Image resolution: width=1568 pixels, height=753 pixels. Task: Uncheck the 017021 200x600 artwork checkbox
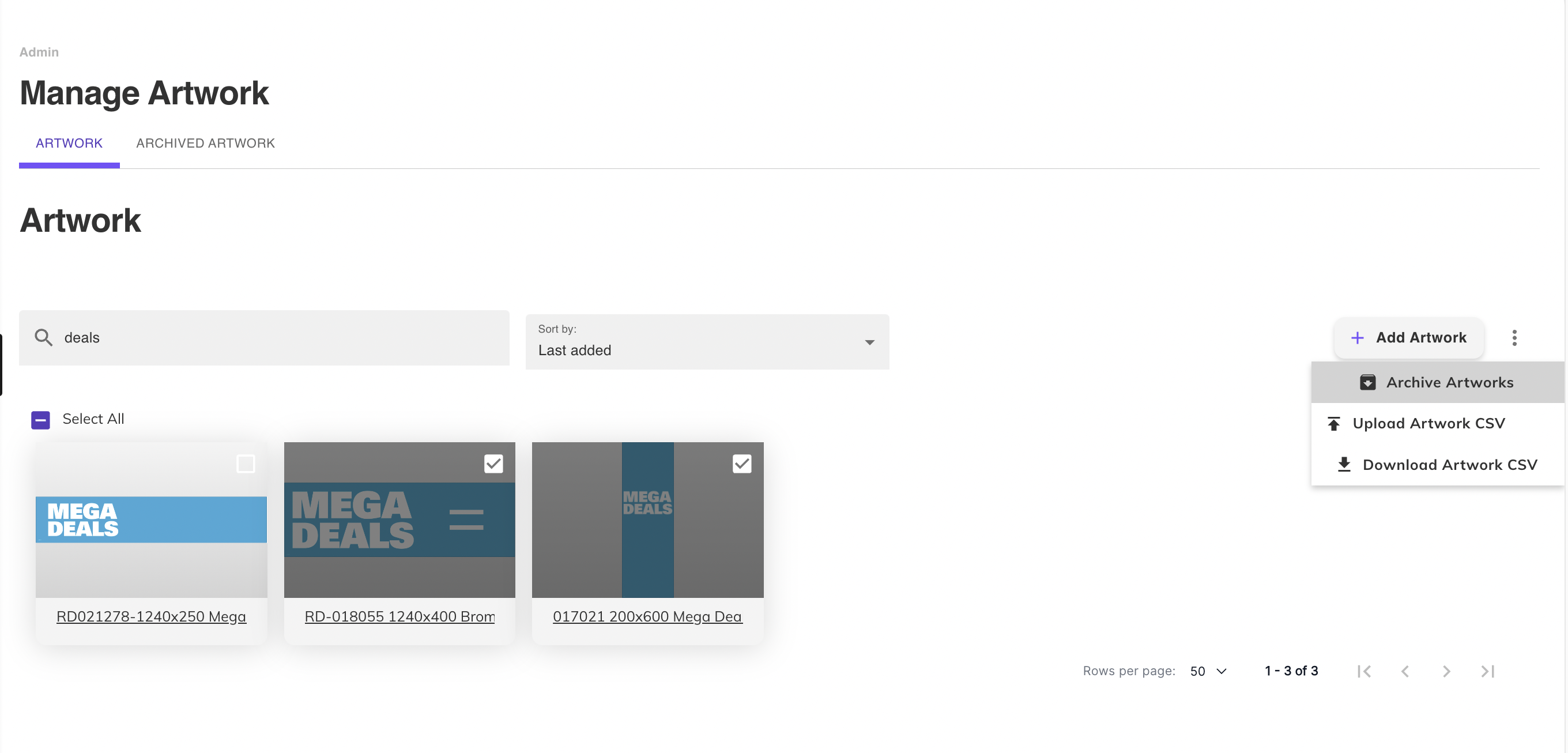[741, 464]
